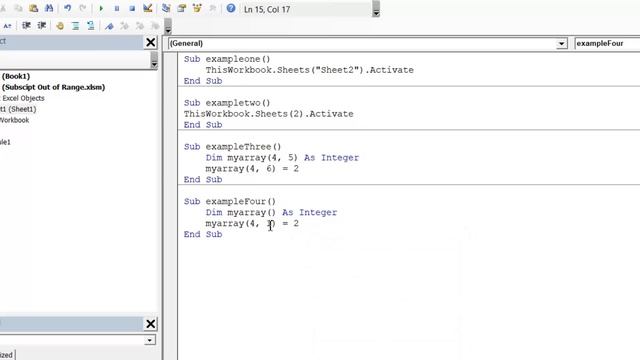Toggle Breakpoint with the hand icon
This screenshot has height=360, width=640.
click(60, 26)
